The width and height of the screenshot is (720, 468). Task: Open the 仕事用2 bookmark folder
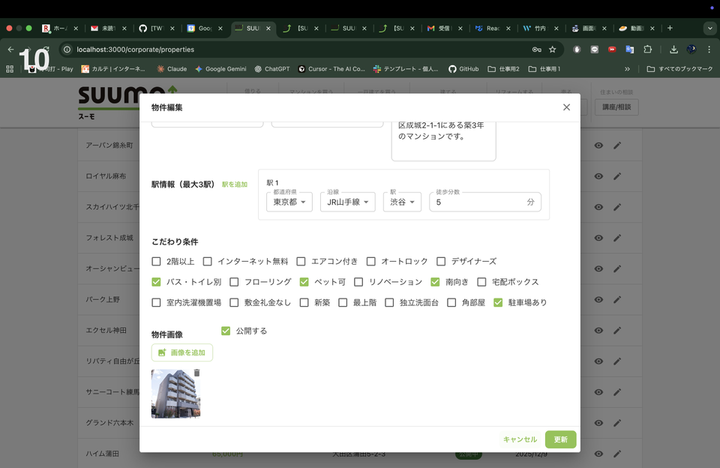point(504,69)
